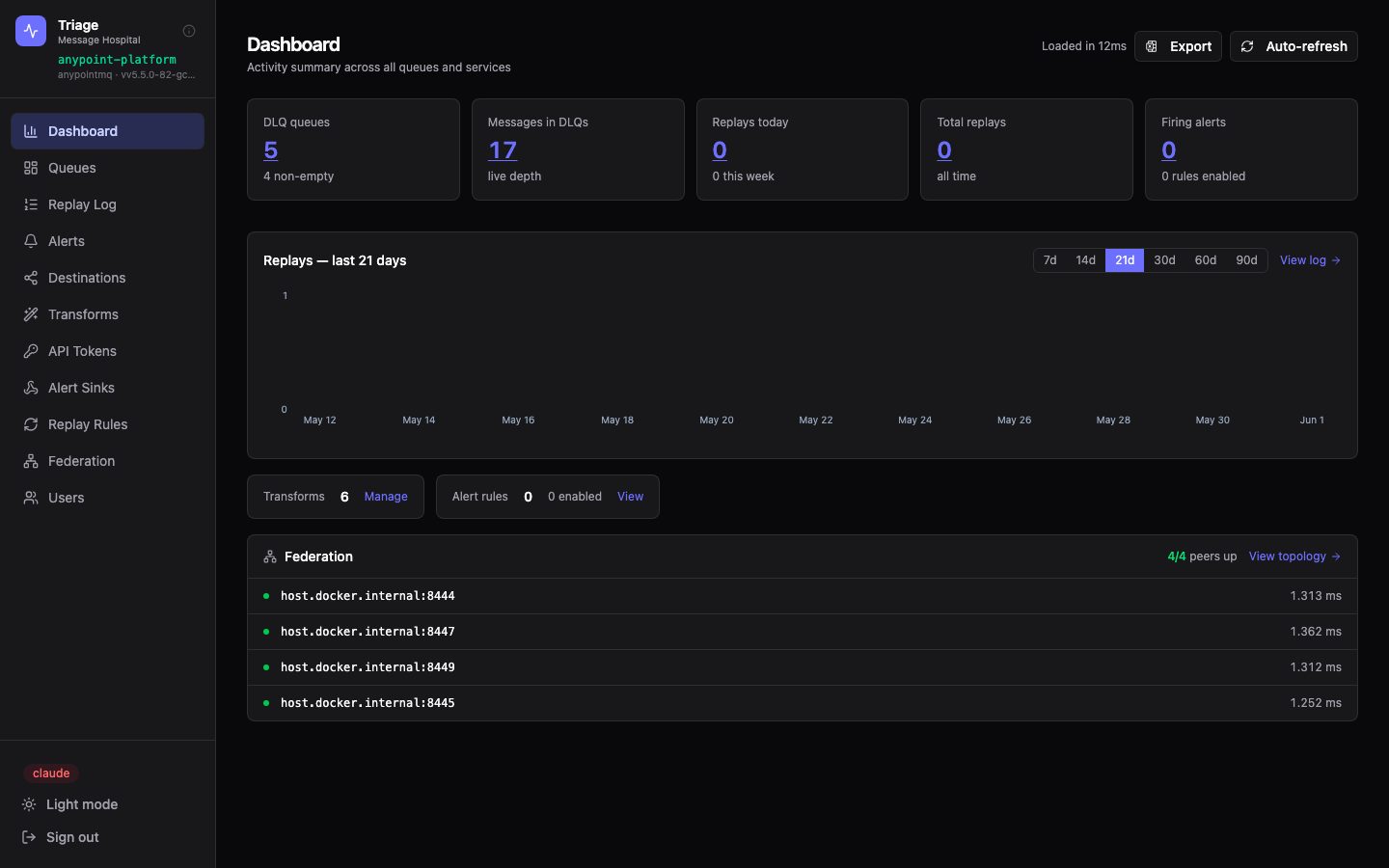Click the Transforms wand icon
The width and height of the screenshot is (1389, 868).
click(31, 314)
